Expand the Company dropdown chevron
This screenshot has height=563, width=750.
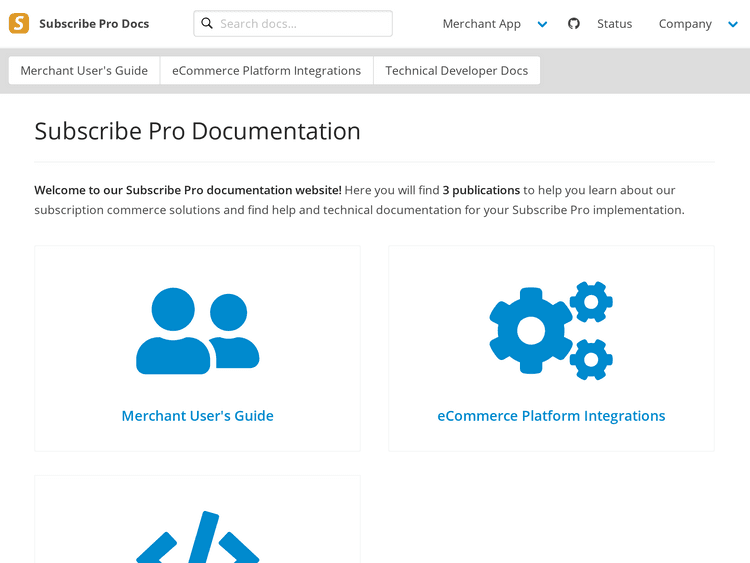click(x=733, y=24)
